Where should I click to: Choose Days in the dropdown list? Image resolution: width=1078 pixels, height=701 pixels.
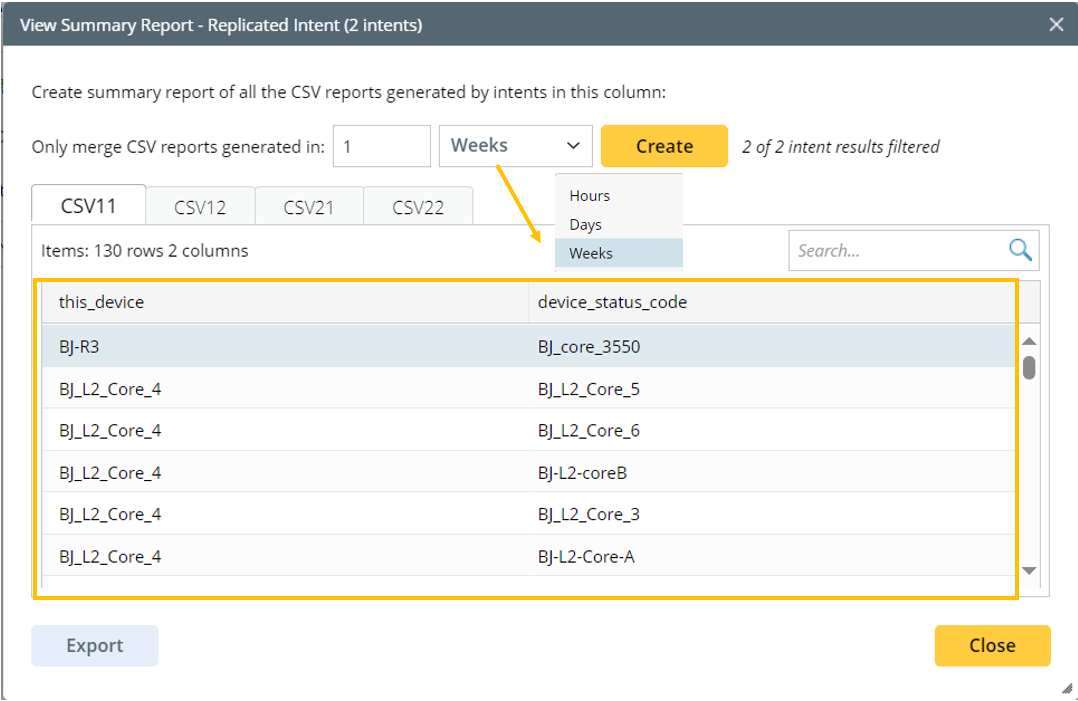[x=585, y=225]
